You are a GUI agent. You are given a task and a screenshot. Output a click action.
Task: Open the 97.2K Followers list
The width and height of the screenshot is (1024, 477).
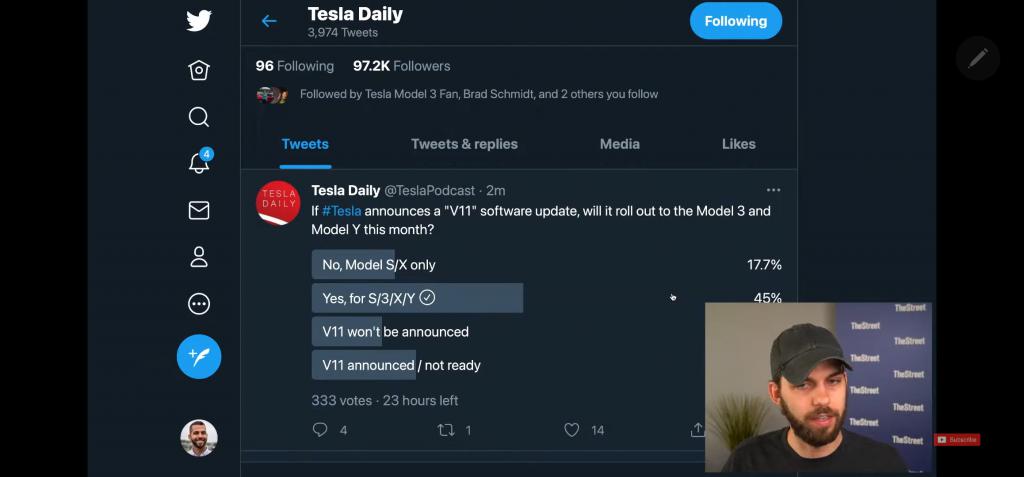(402, 66)
